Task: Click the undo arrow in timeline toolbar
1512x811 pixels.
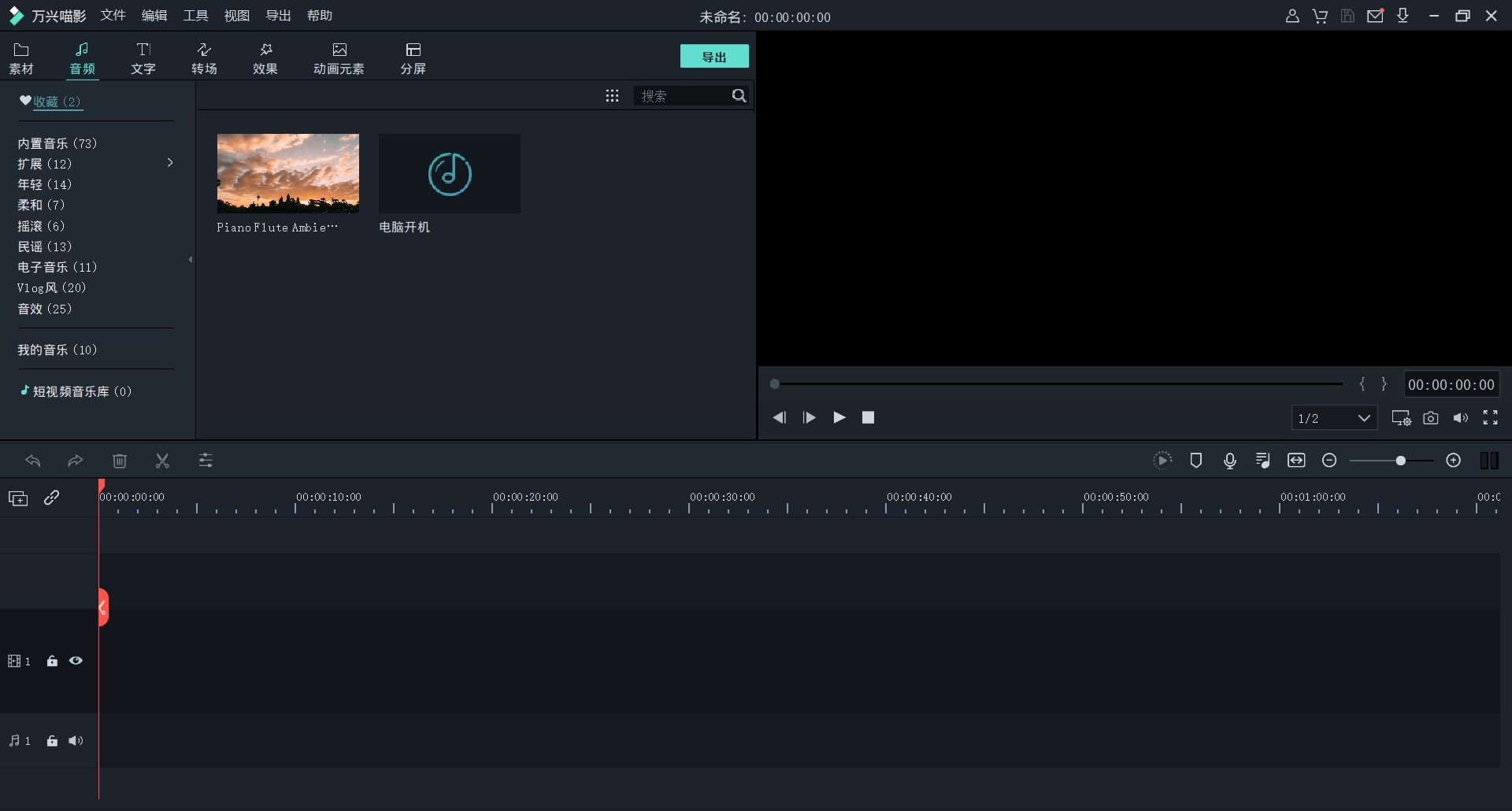Action: [x=33, y=461]
